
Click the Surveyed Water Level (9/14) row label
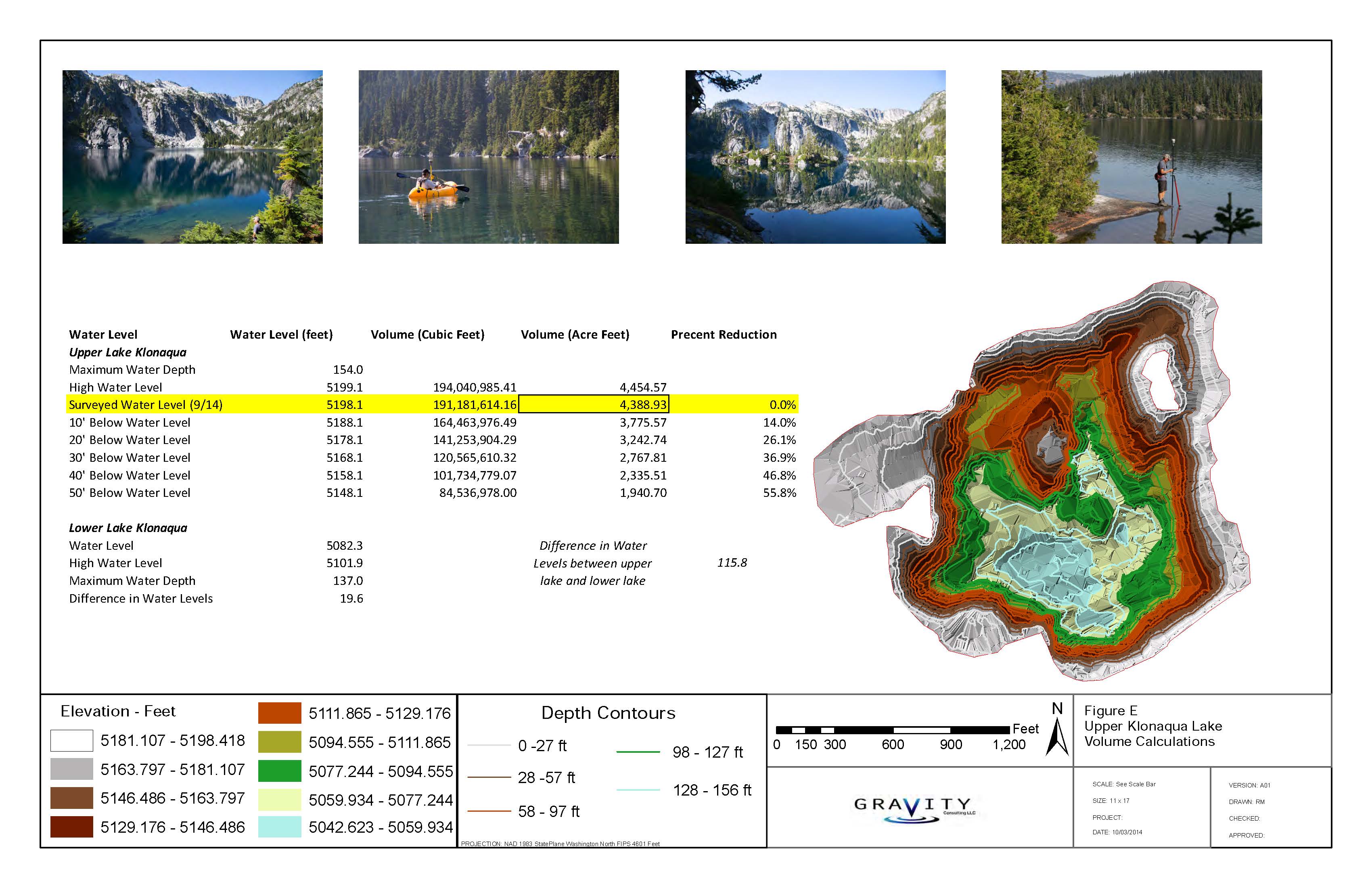145,405
